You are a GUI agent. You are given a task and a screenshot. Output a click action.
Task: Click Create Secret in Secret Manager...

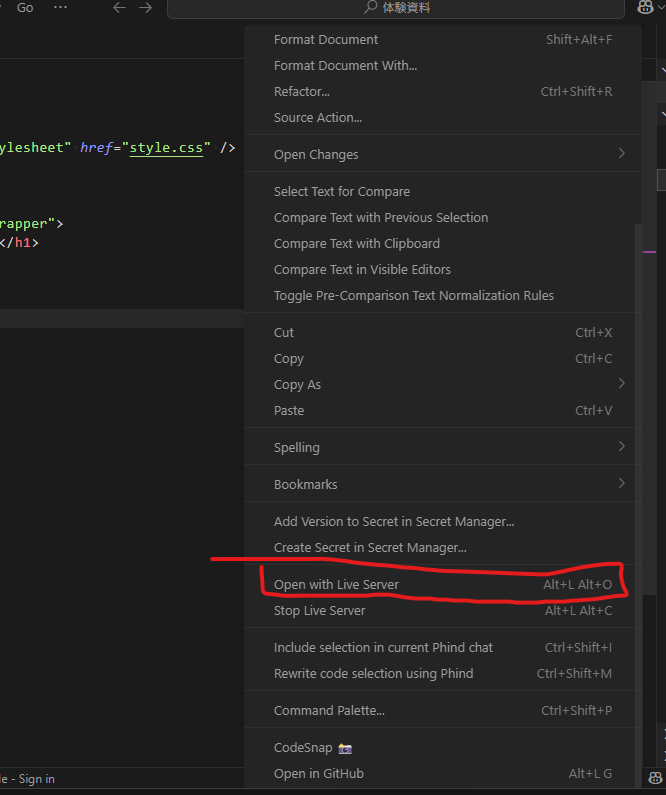443,548
